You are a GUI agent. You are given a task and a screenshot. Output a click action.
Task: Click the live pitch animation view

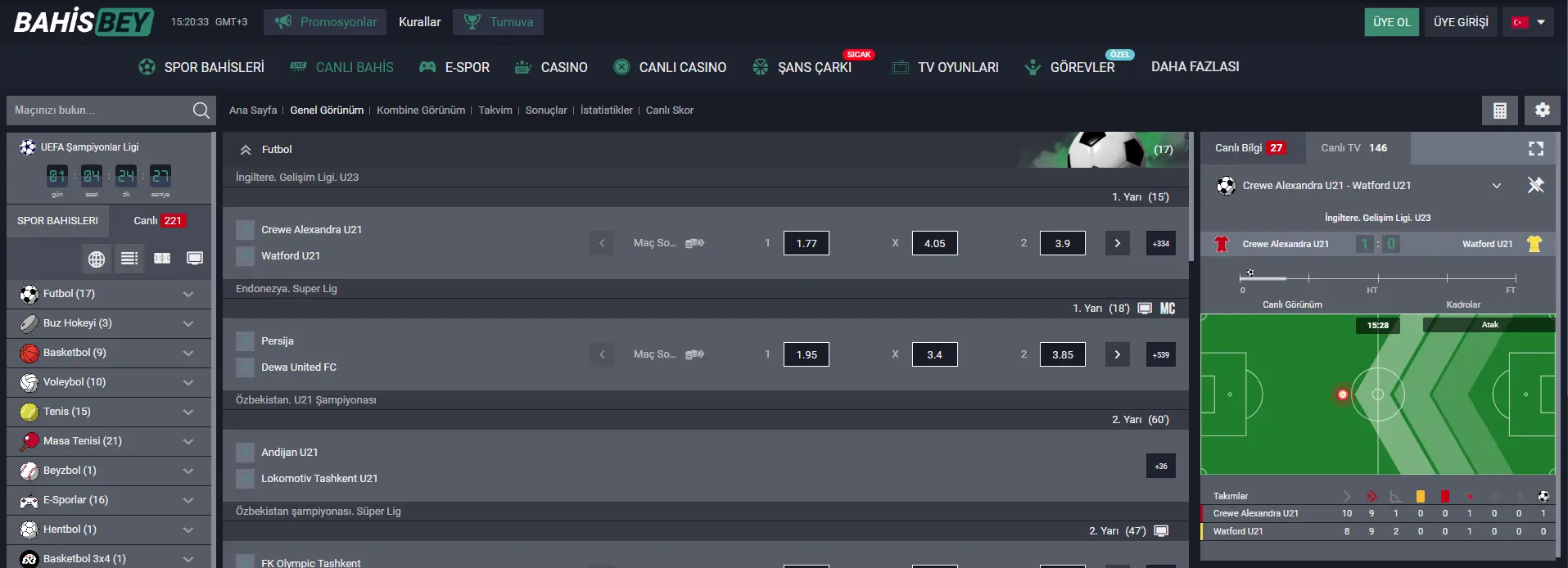tap(1378, 394)
